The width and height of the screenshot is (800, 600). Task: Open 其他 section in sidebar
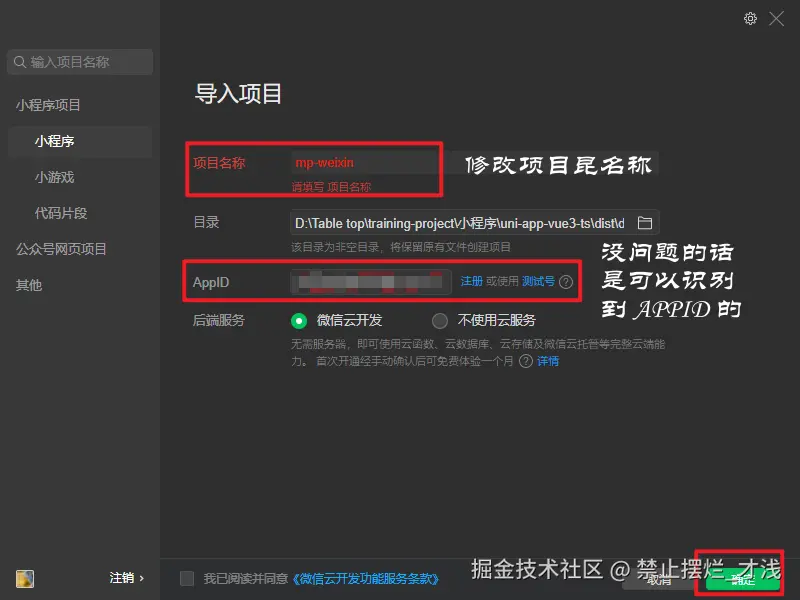[x=29, y=285]
